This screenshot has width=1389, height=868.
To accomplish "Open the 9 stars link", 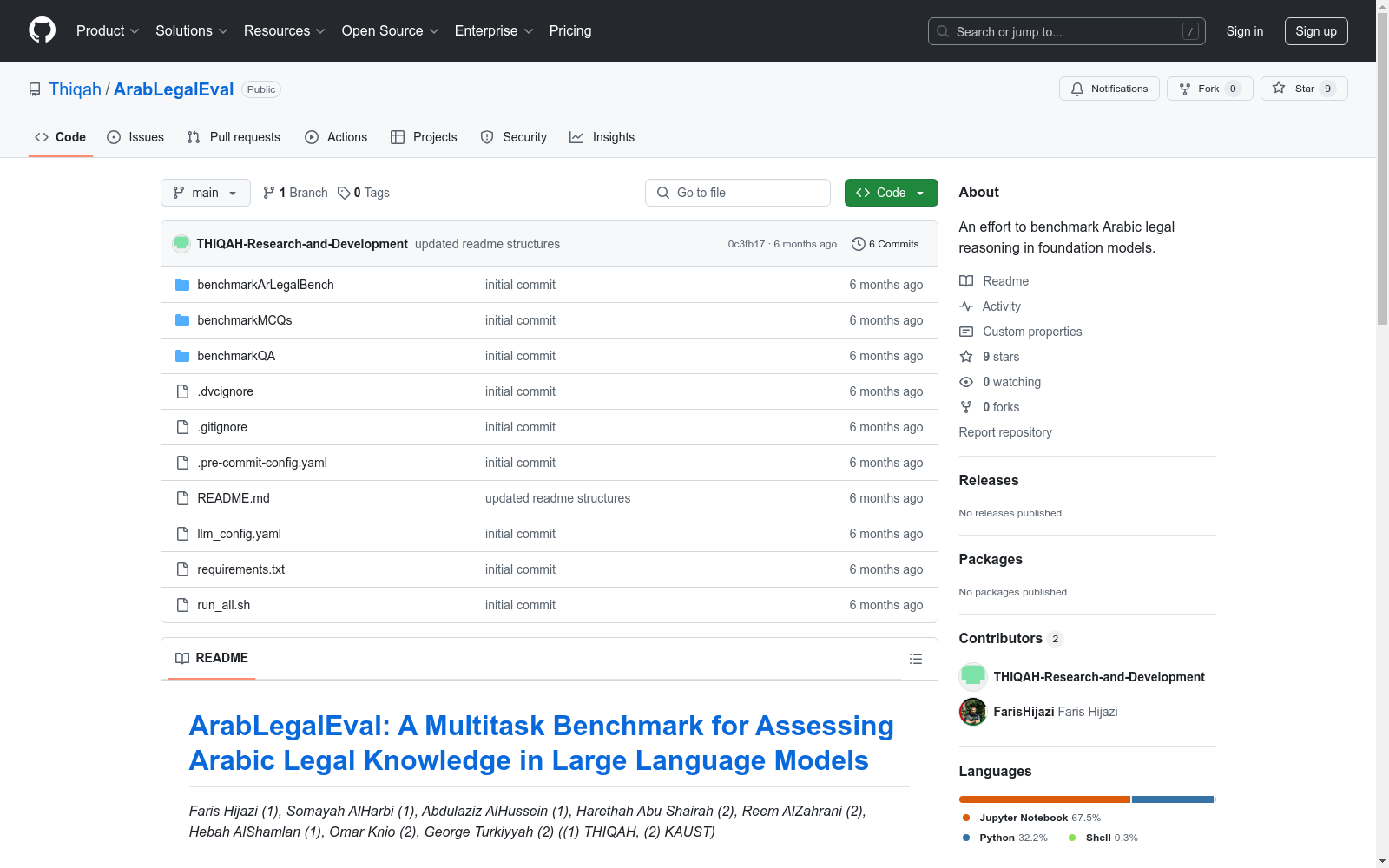I will [1001, 357].
